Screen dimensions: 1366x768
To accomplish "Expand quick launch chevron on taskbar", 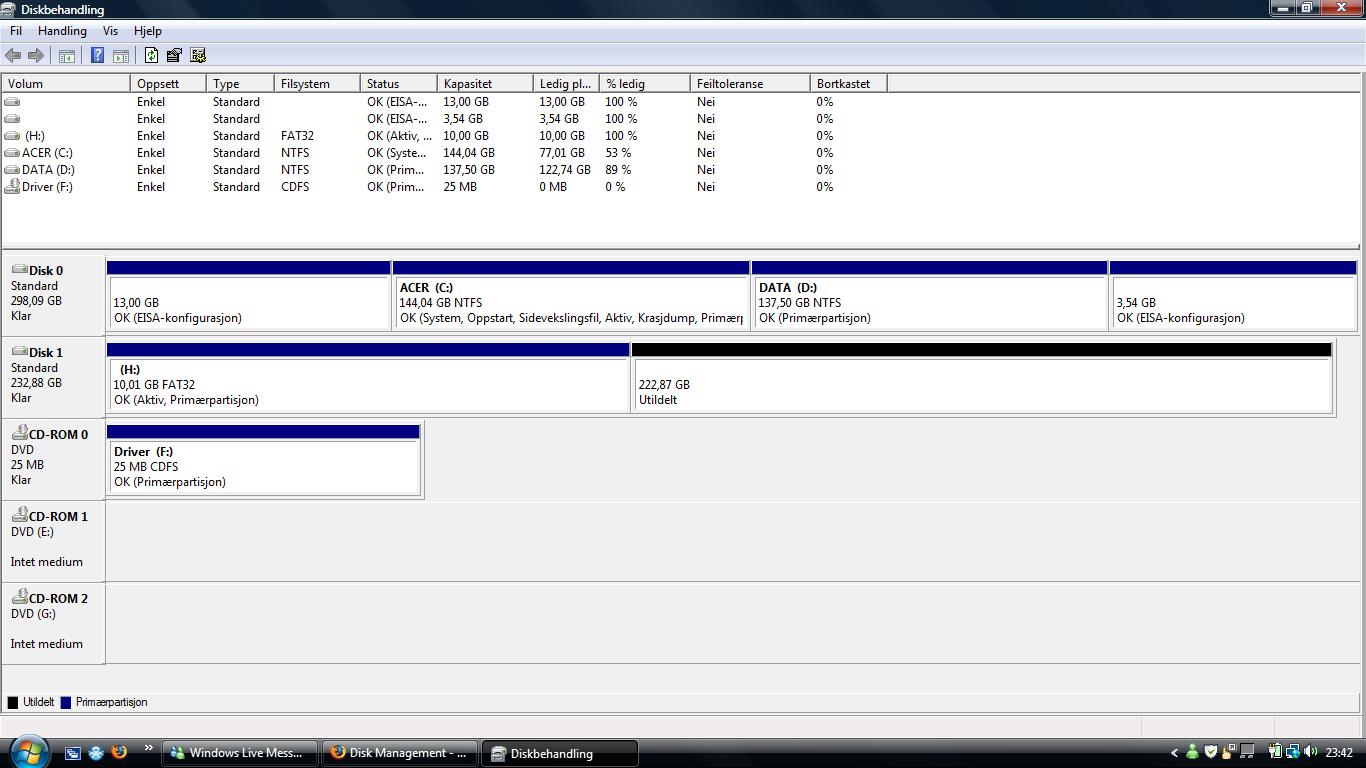I will [x=149, y=748].
